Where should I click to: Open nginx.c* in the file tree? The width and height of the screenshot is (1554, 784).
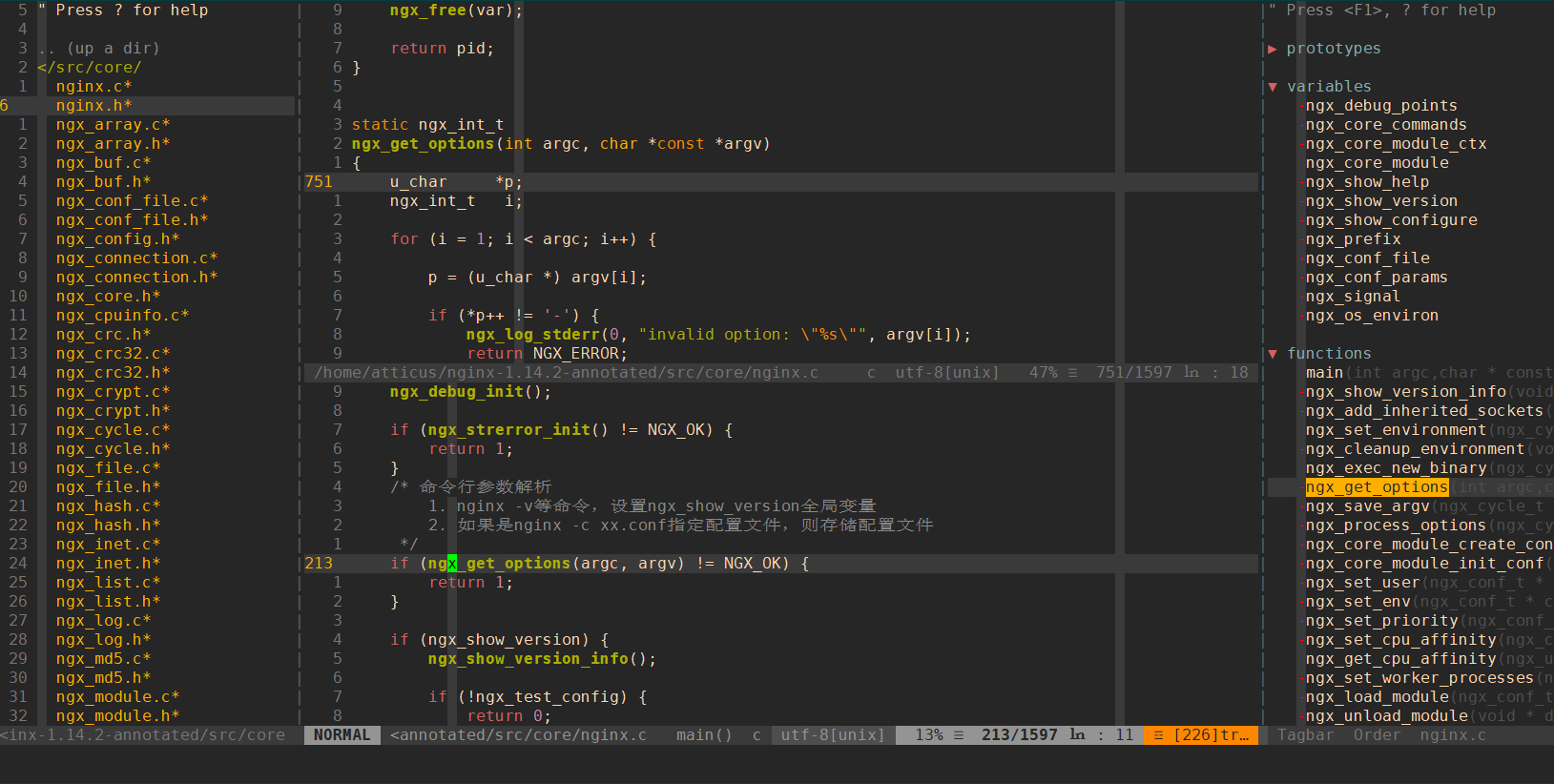pos(93,87)
